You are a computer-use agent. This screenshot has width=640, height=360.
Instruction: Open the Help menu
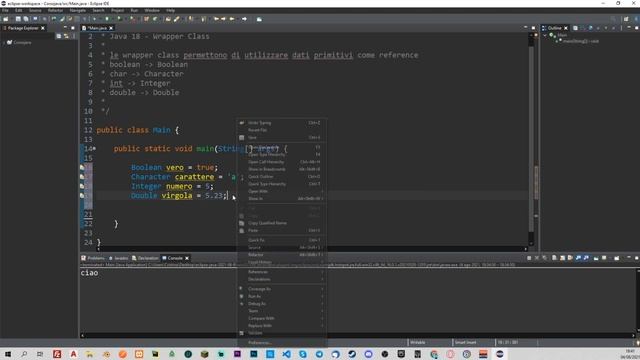170,10
